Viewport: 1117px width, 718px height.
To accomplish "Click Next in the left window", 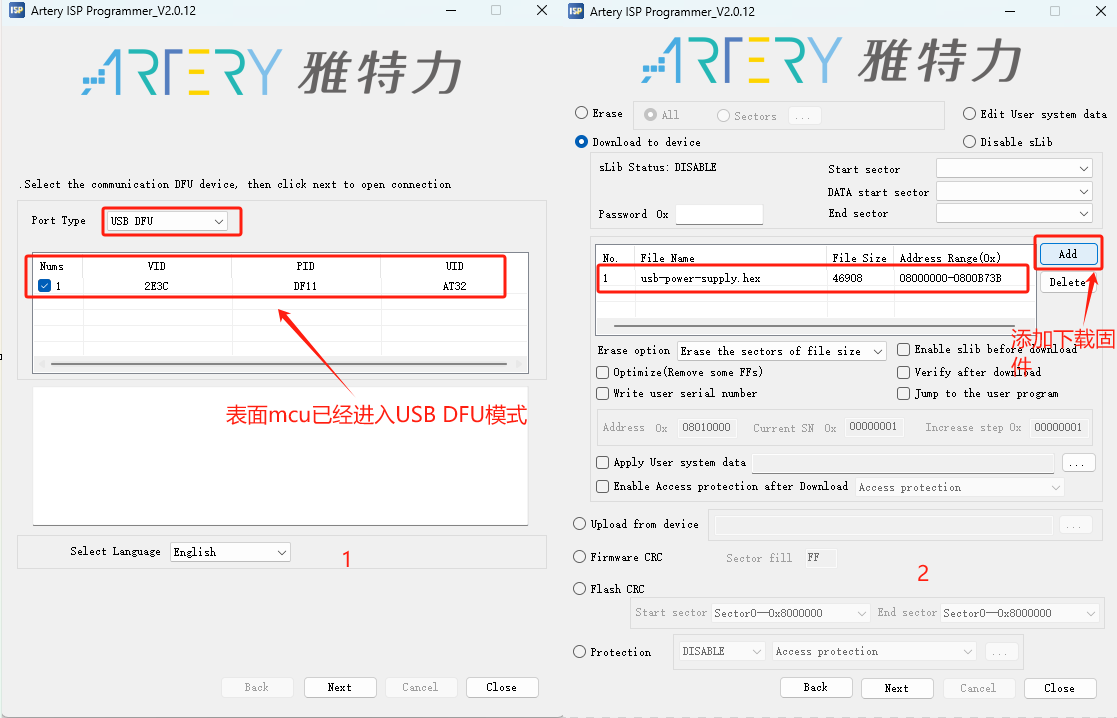I will click(340, 687).
